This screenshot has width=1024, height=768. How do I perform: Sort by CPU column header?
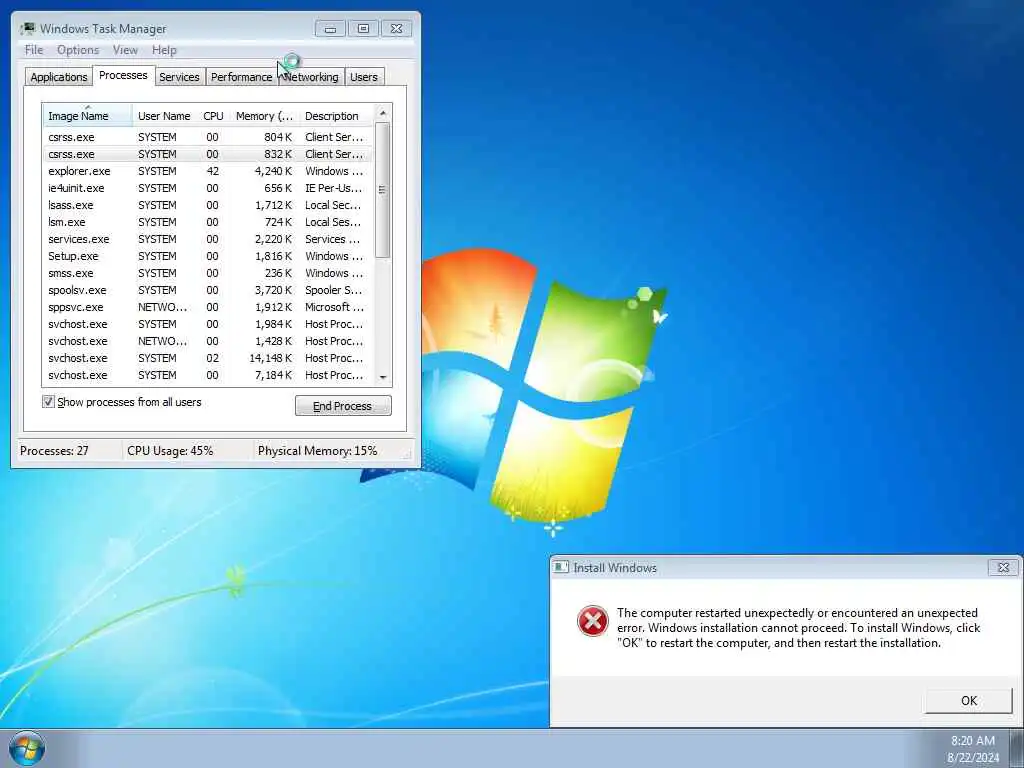(214, 116)
